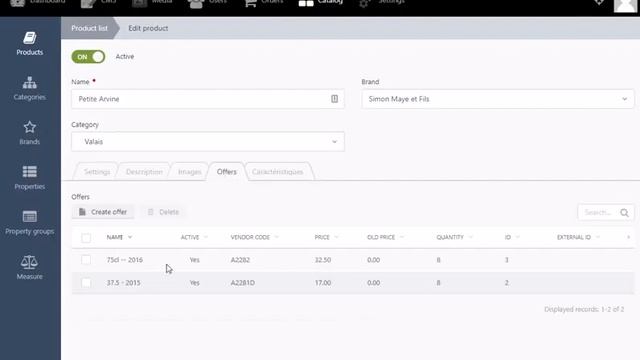The image size is (640, 360).
Task: Sort offers by QUANTITY column header
Action: click(x=450, y=237)
